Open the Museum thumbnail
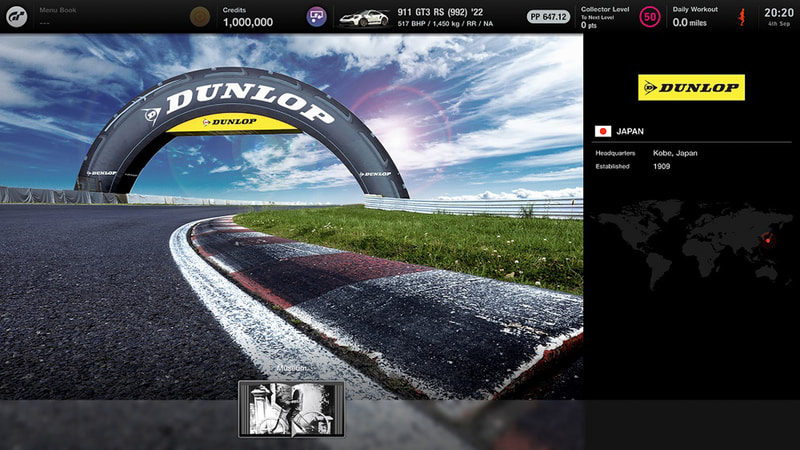800x450 pixels. [x=291, y=409]
